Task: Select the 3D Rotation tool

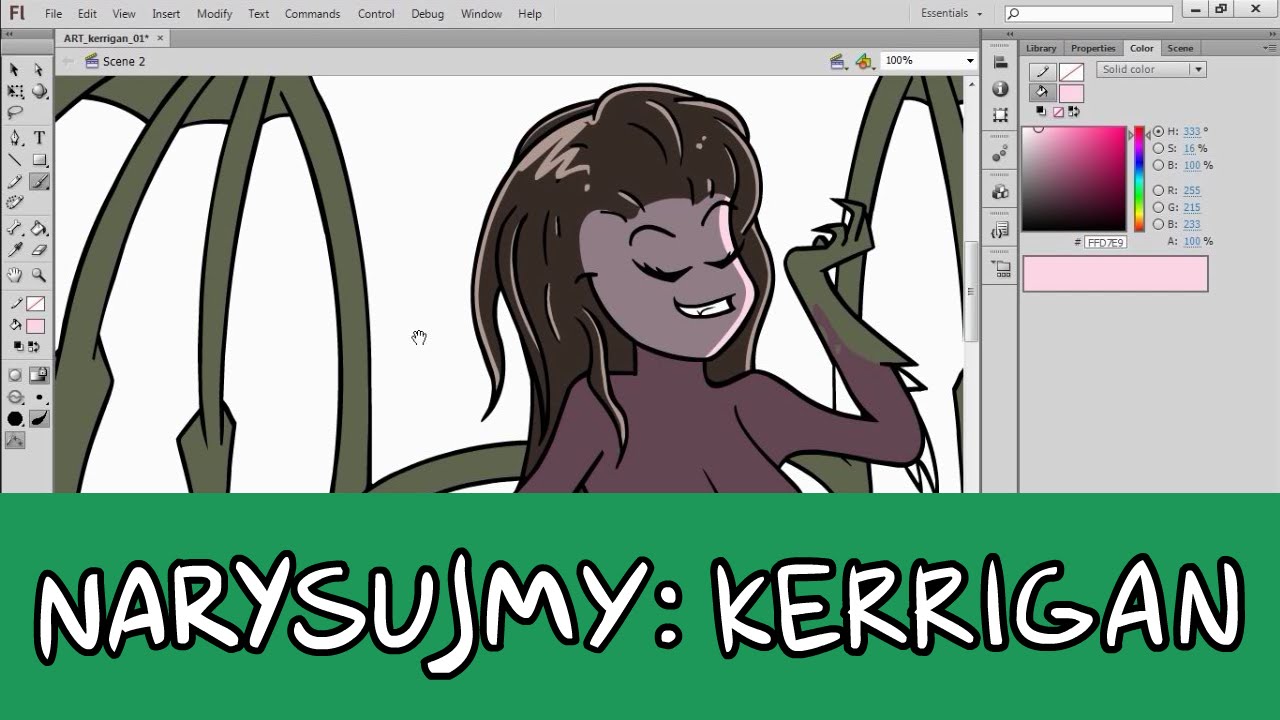Action: [39, 91]
